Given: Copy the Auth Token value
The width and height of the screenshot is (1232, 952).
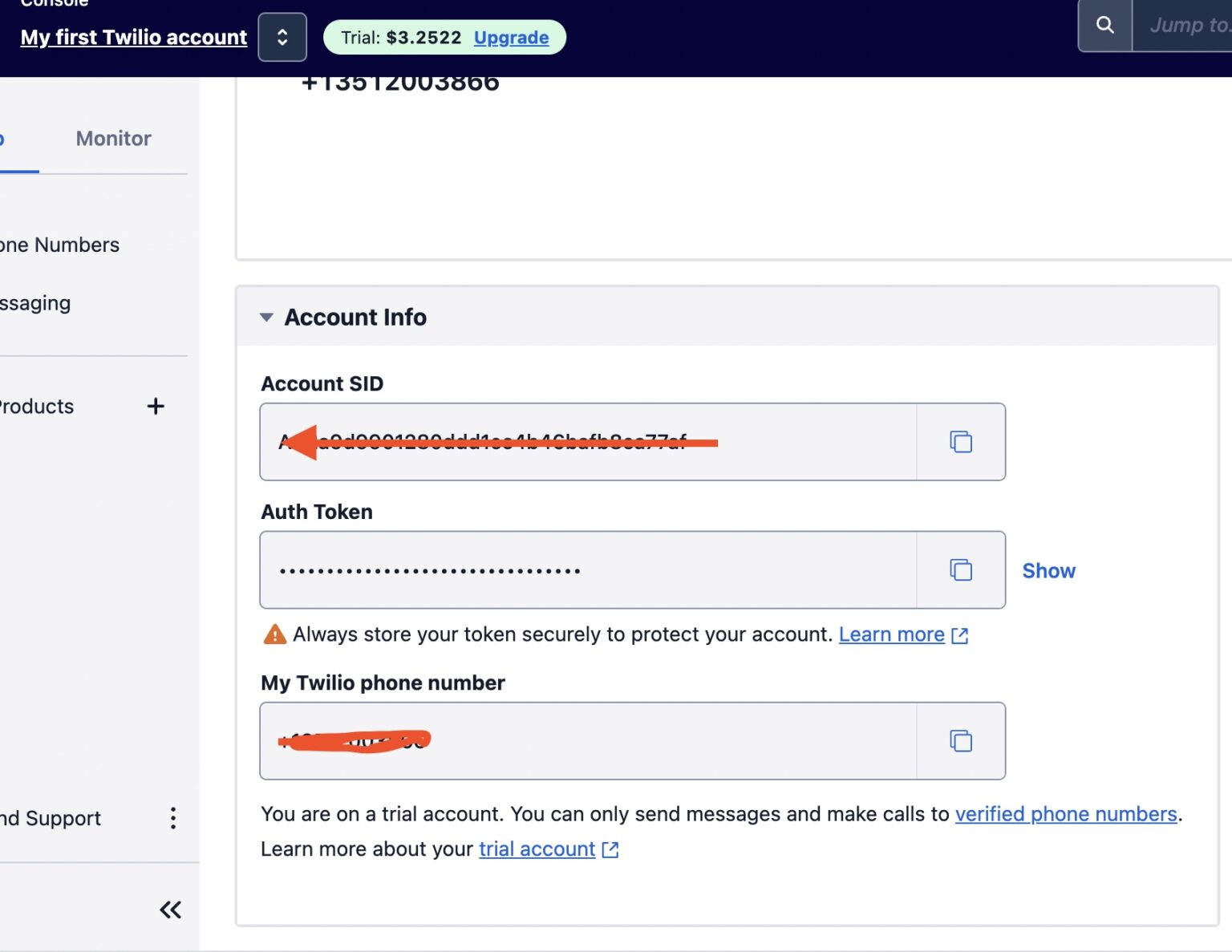Looking at the screenshot, I should [960, 570].
